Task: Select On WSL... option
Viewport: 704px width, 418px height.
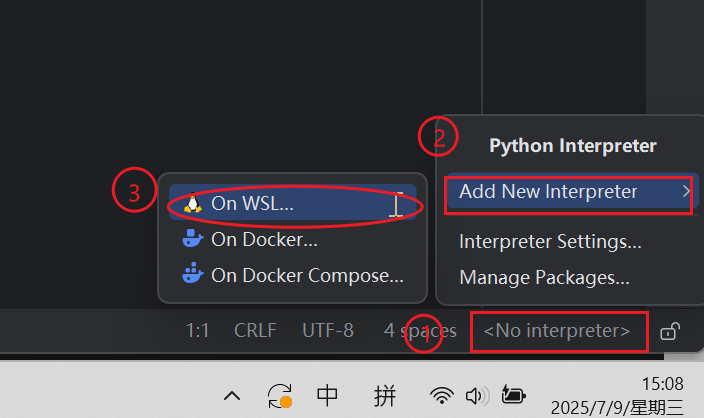Action: [x=252, y=203]
